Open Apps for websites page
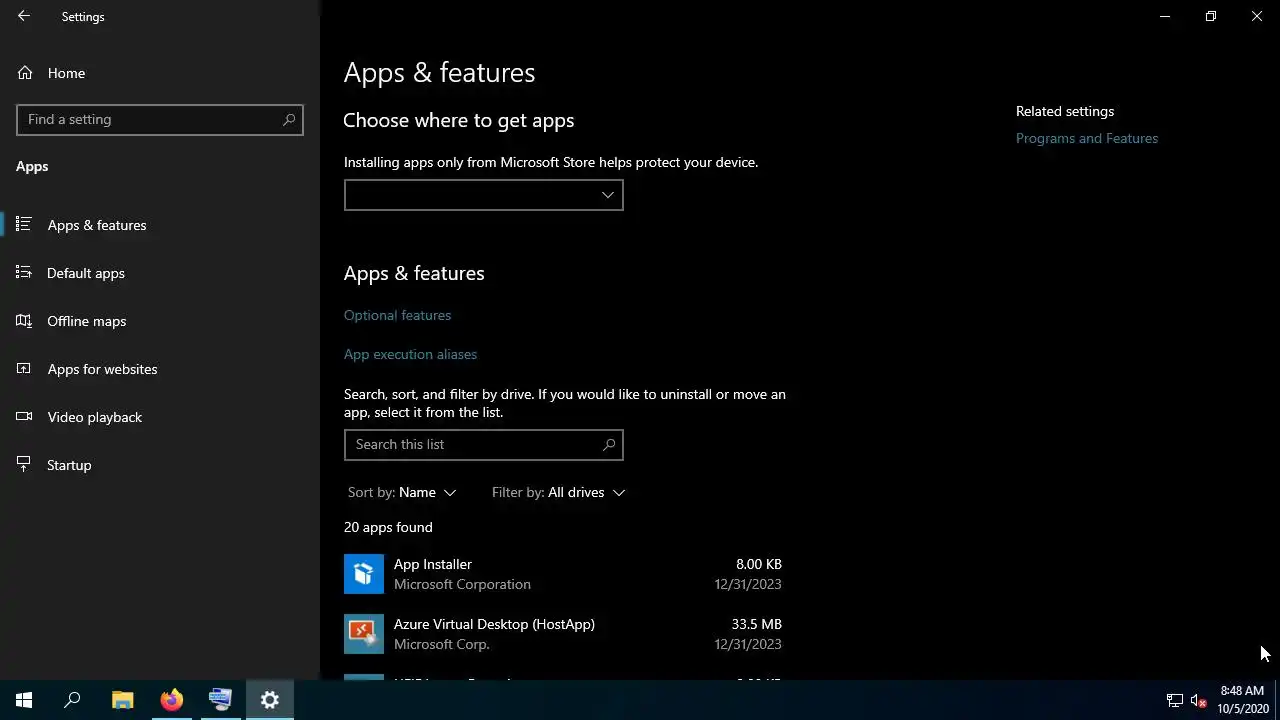 [160, 369]
